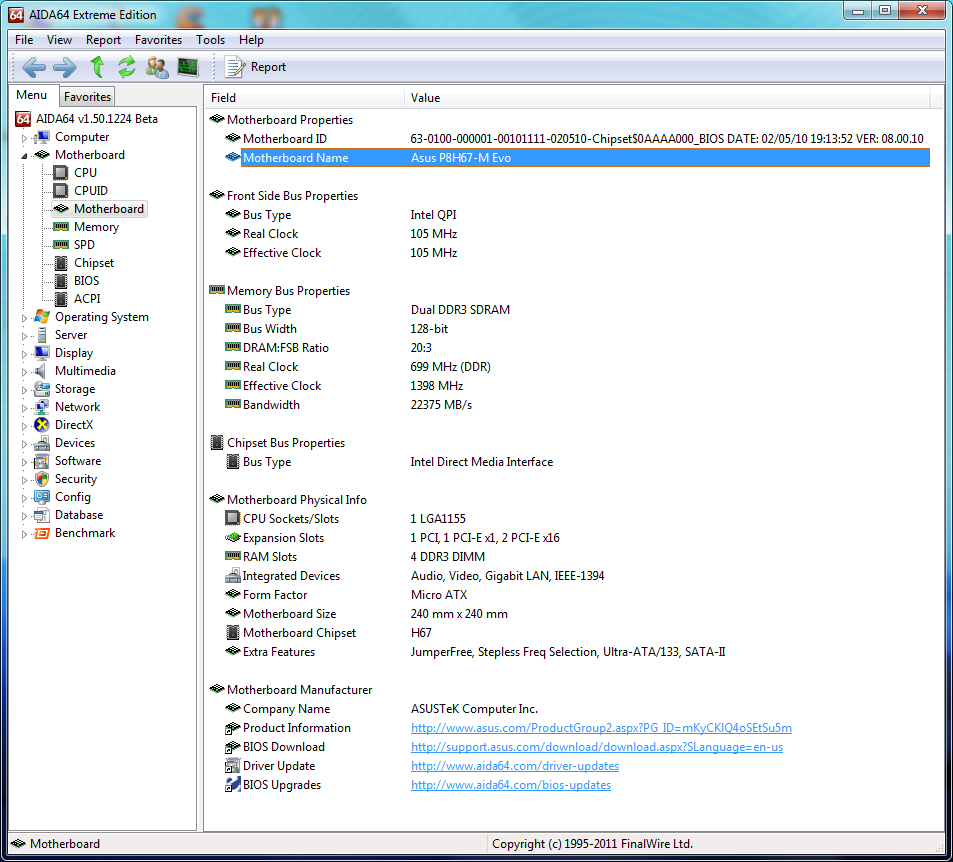Viewport: 953px width, 862px height.
Task: Click the Operating System Windows flag icon
Action: (x=42, y=317)
